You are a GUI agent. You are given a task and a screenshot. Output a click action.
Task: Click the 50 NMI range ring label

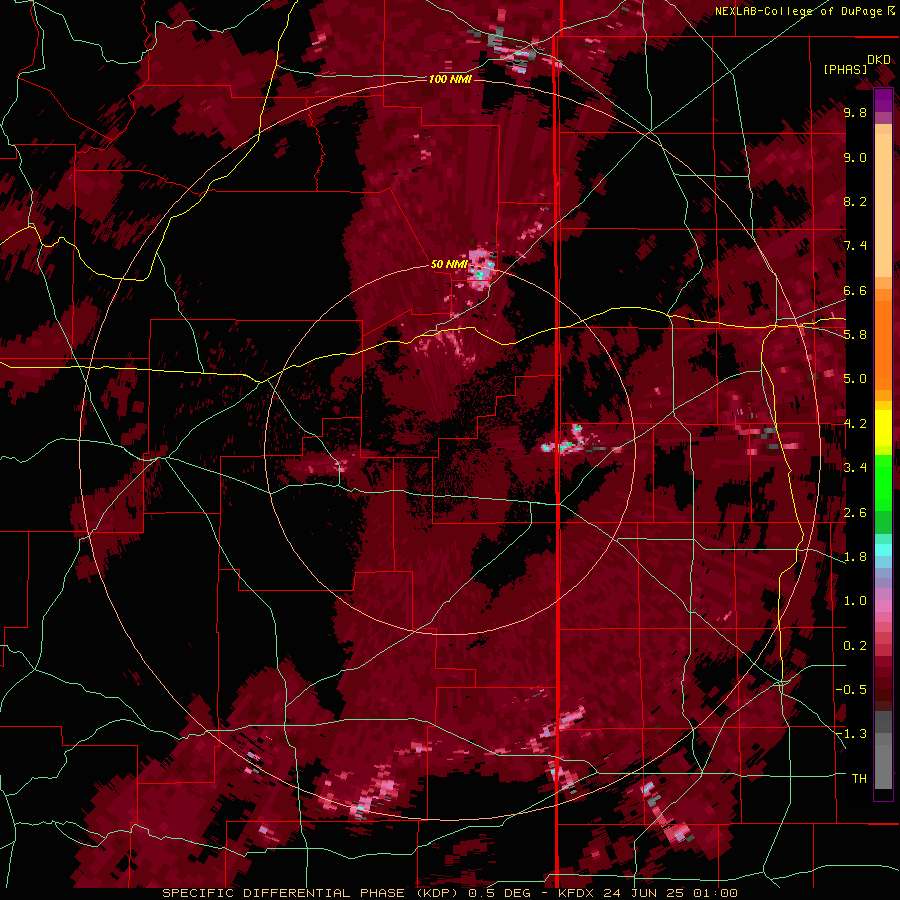click(449, 264)
